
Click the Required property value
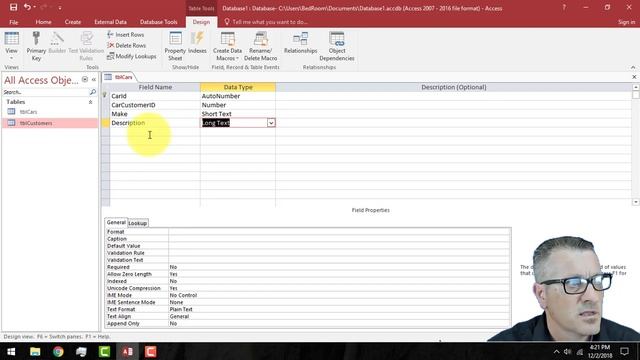click(339, 267)
